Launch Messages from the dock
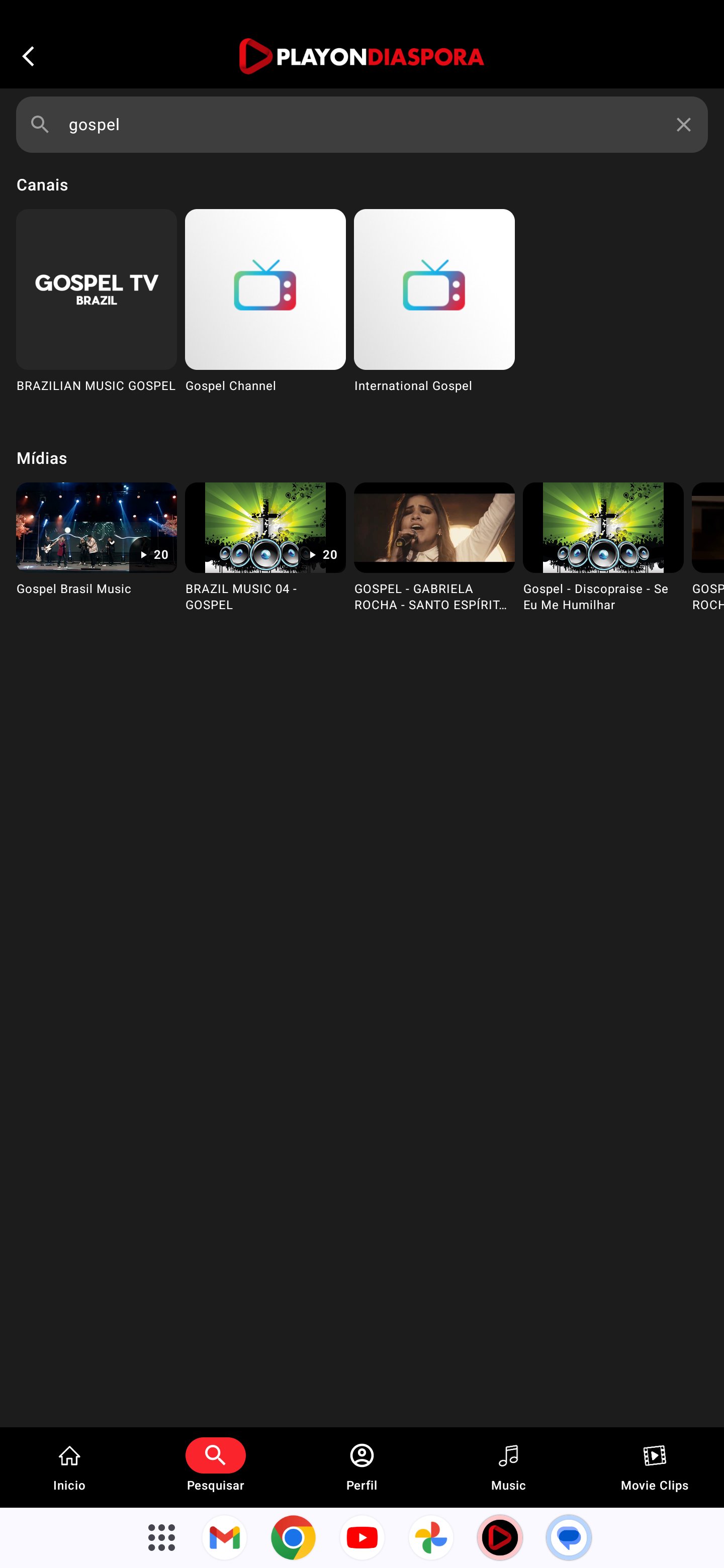724x1568 pixels. (569, 1537)
